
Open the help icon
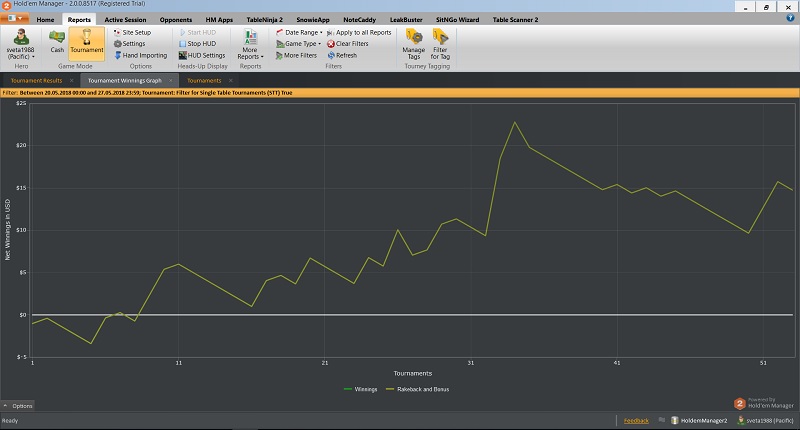point(790,18)
